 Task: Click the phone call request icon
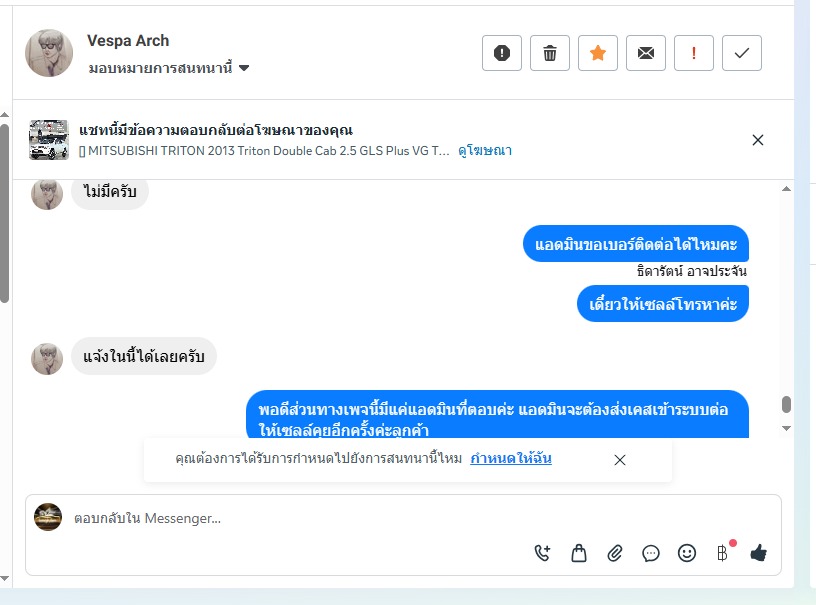tap(542, 553)
